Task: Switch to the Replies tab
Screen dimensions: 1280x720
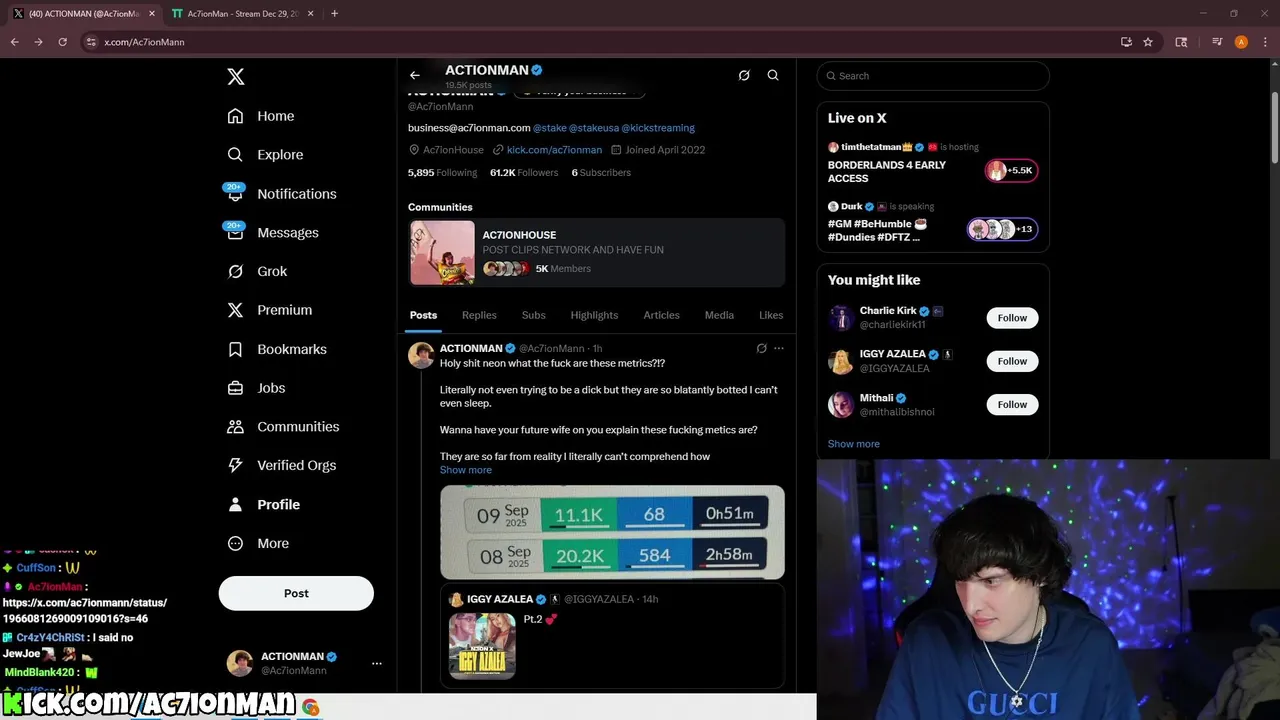Action: pos(479,315)
